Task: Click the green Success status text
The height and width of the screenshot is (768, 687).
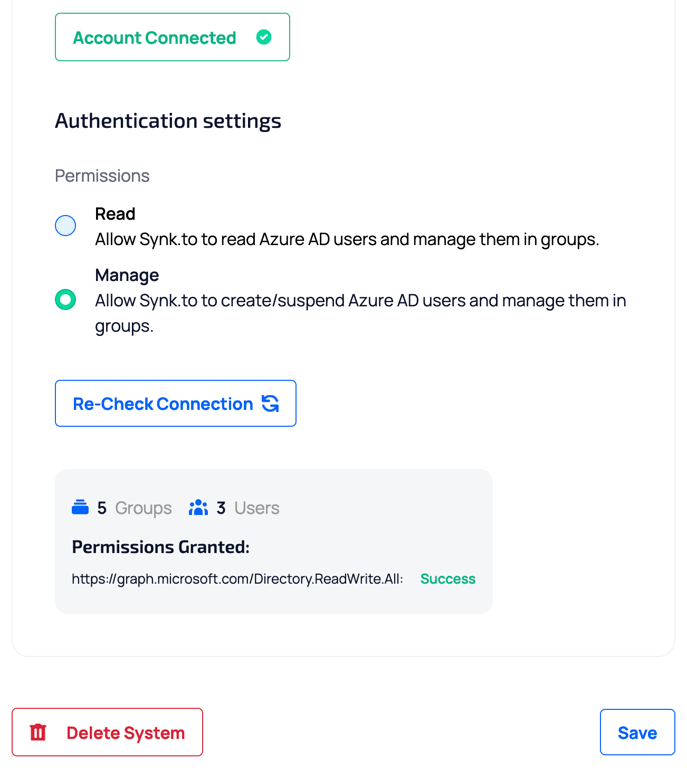Action: pyautogui.click(x=447, y=579)
